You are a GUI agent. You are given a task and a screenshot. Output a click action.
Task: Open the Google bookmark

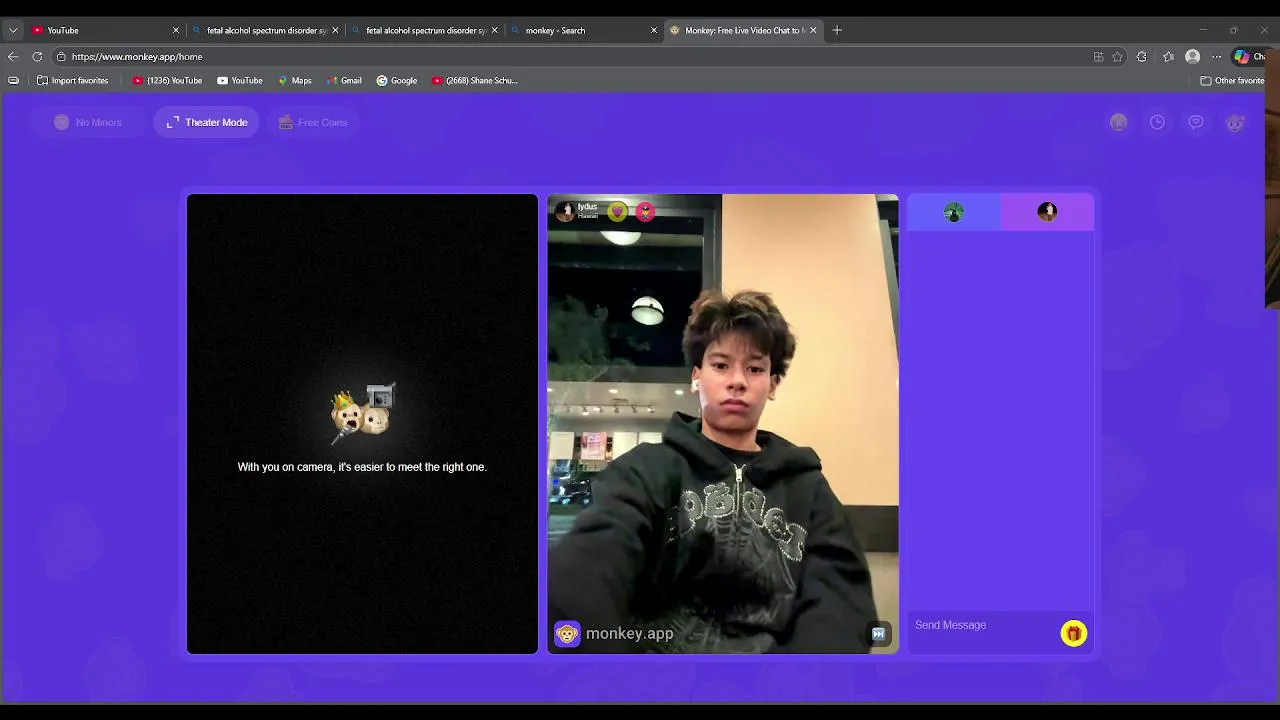click(396, 81)
